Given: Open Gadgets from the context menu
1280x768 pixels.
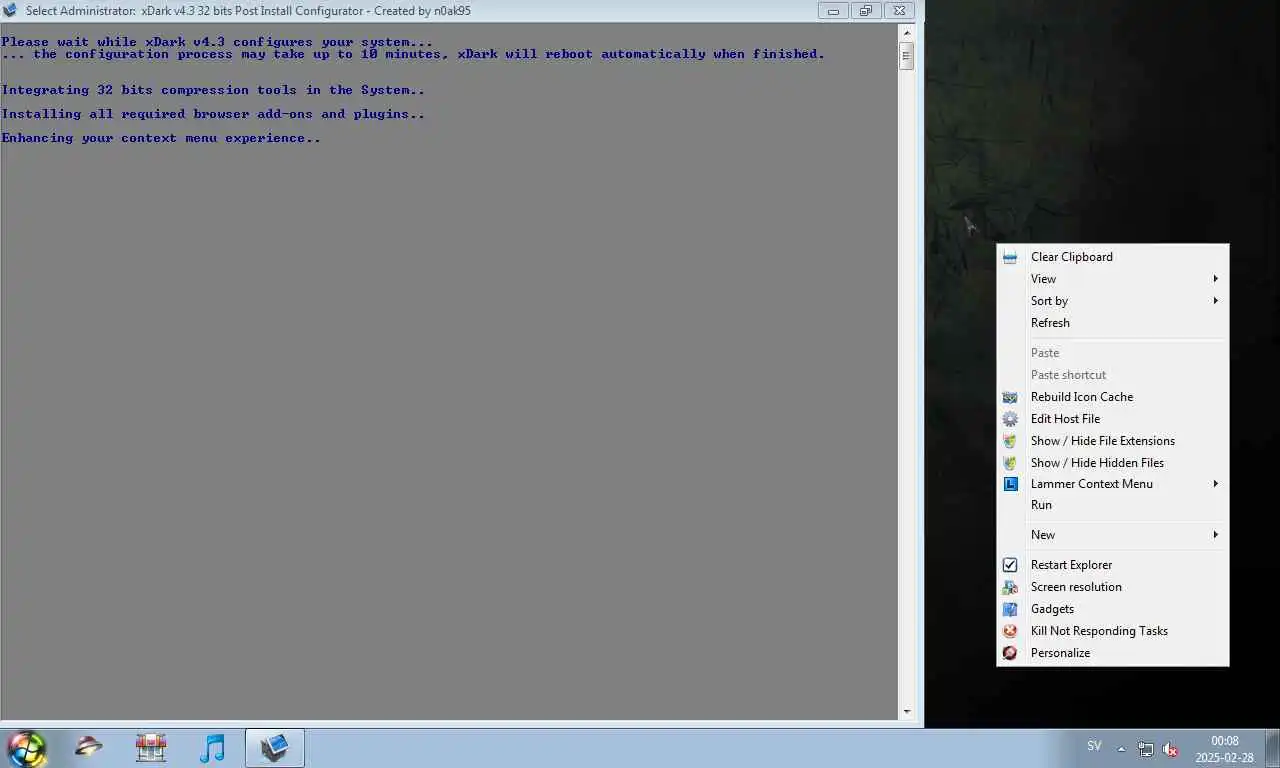Looking at the screenshot, I should coord(1113,609).
